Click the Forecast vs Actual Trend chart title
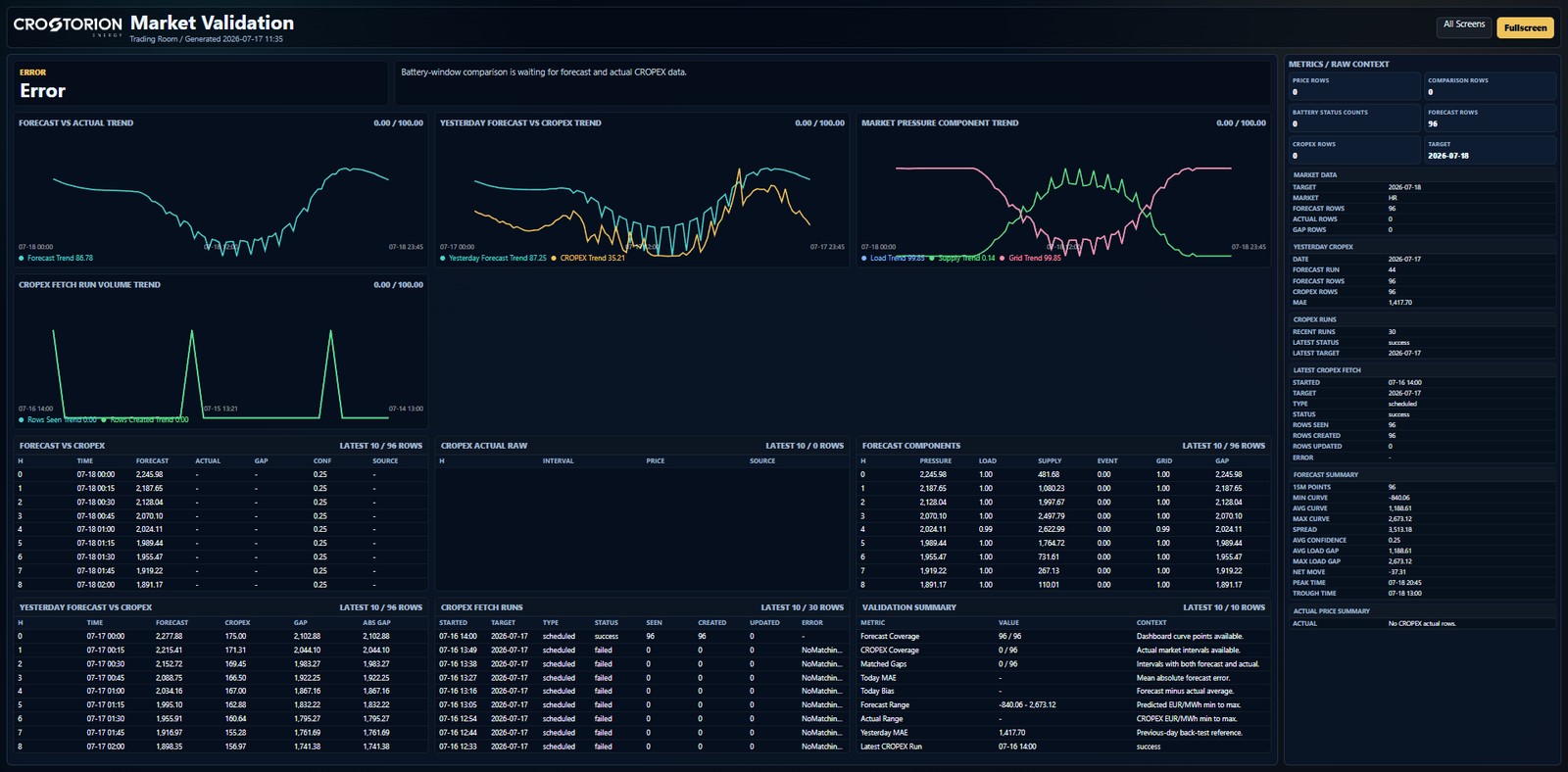The width and height of the screenshot is (1568, 772). (x=75, y=123)
